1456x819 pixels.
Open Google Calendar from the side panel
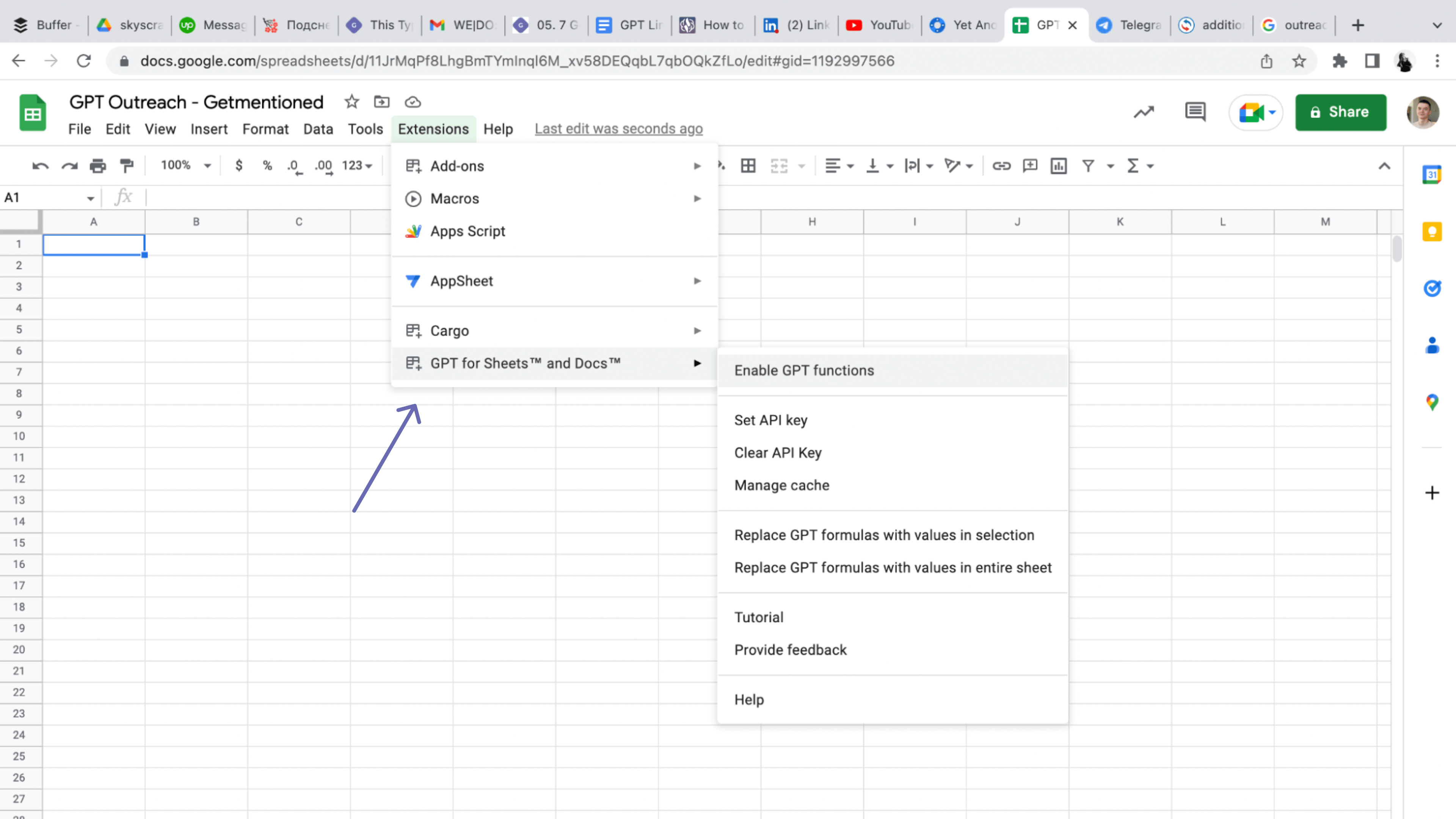click(1432, 174)
